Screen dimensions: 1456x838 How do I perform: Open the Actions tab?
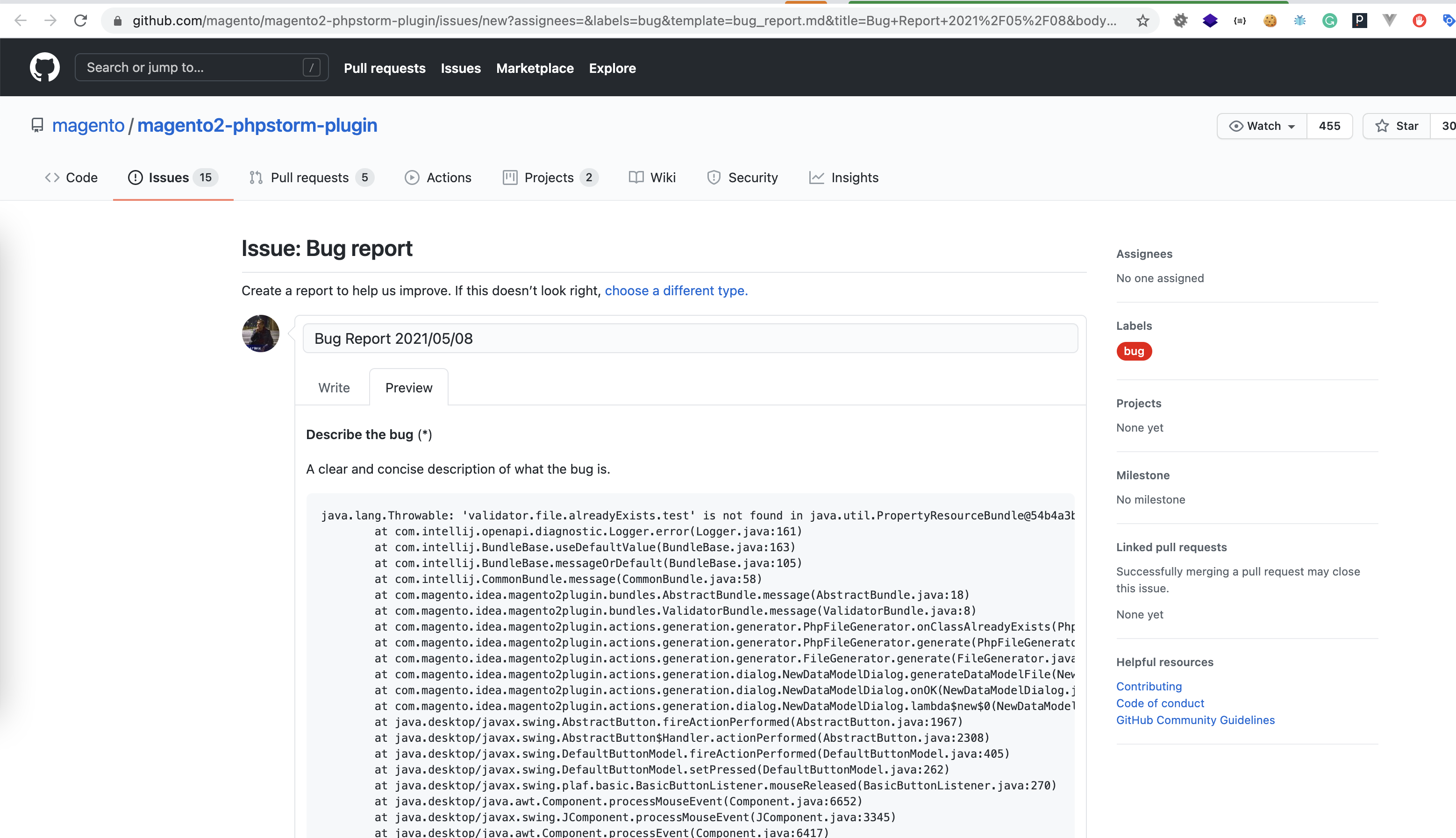[x=438, y=178]
